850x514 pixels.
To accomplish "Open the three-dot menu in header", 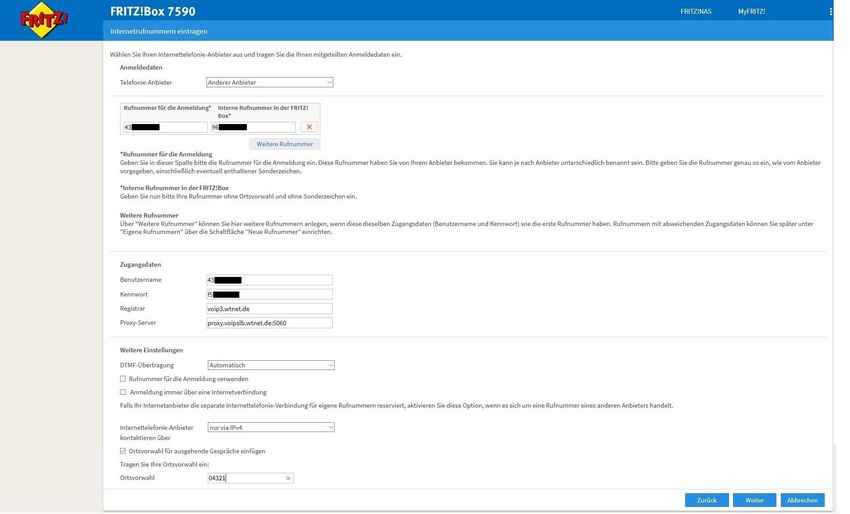I will (830, 11).
